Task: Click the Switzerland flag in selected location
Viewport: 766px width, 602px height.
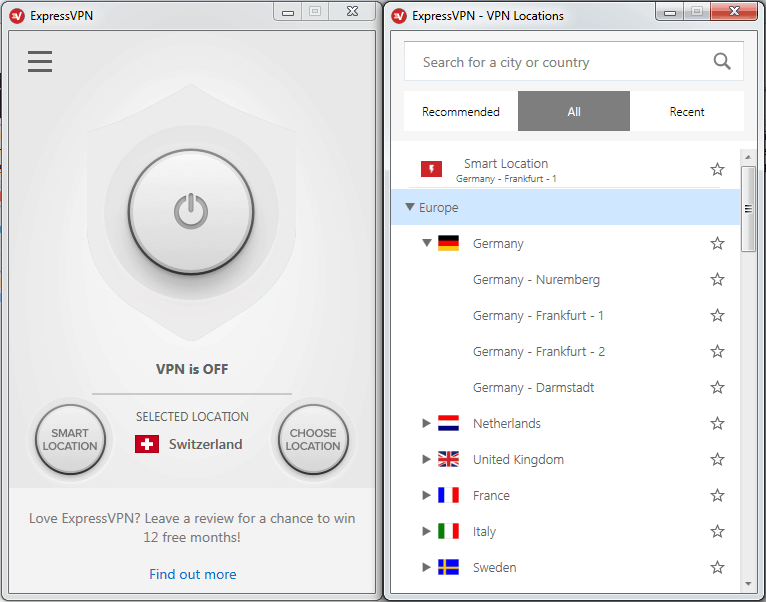Action: [147, 444]
